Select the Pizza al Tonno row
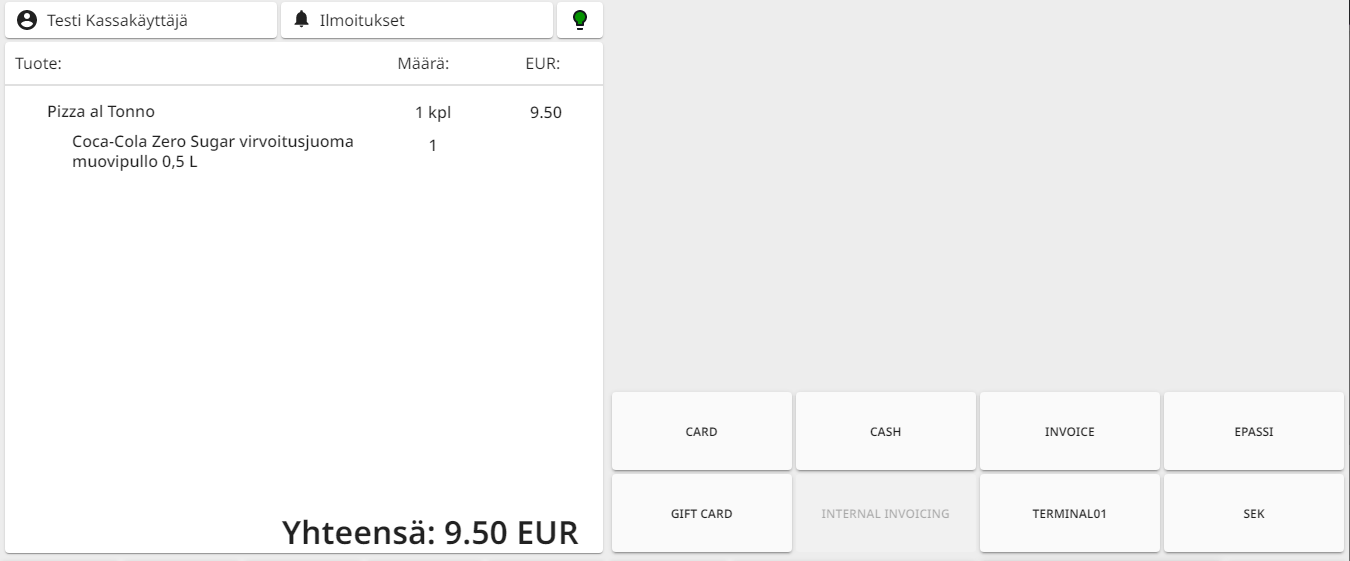 point(101,112)
